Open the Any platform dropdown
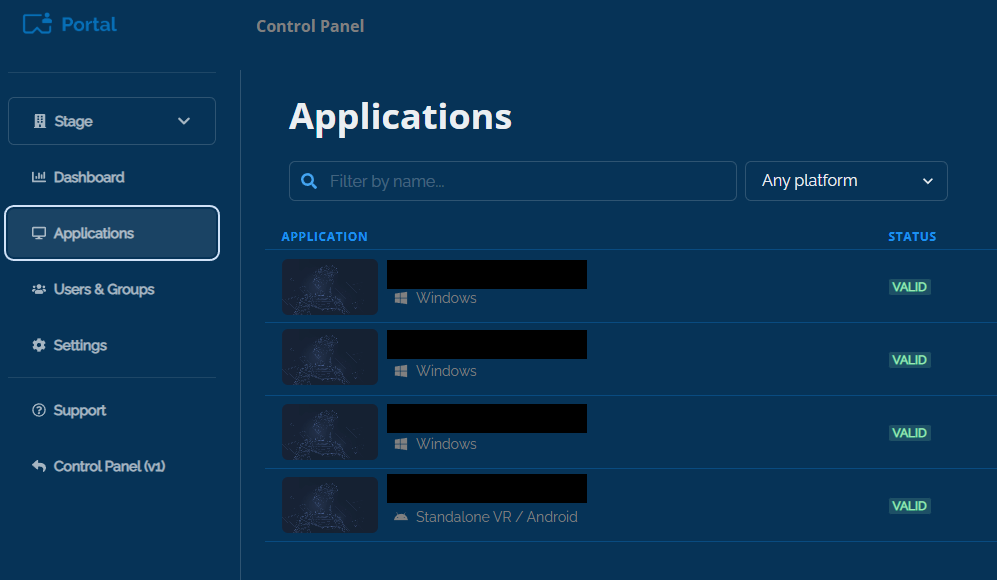Image resolution: width=997 pixels, height=580 pixels. click(x=846, y=181)
